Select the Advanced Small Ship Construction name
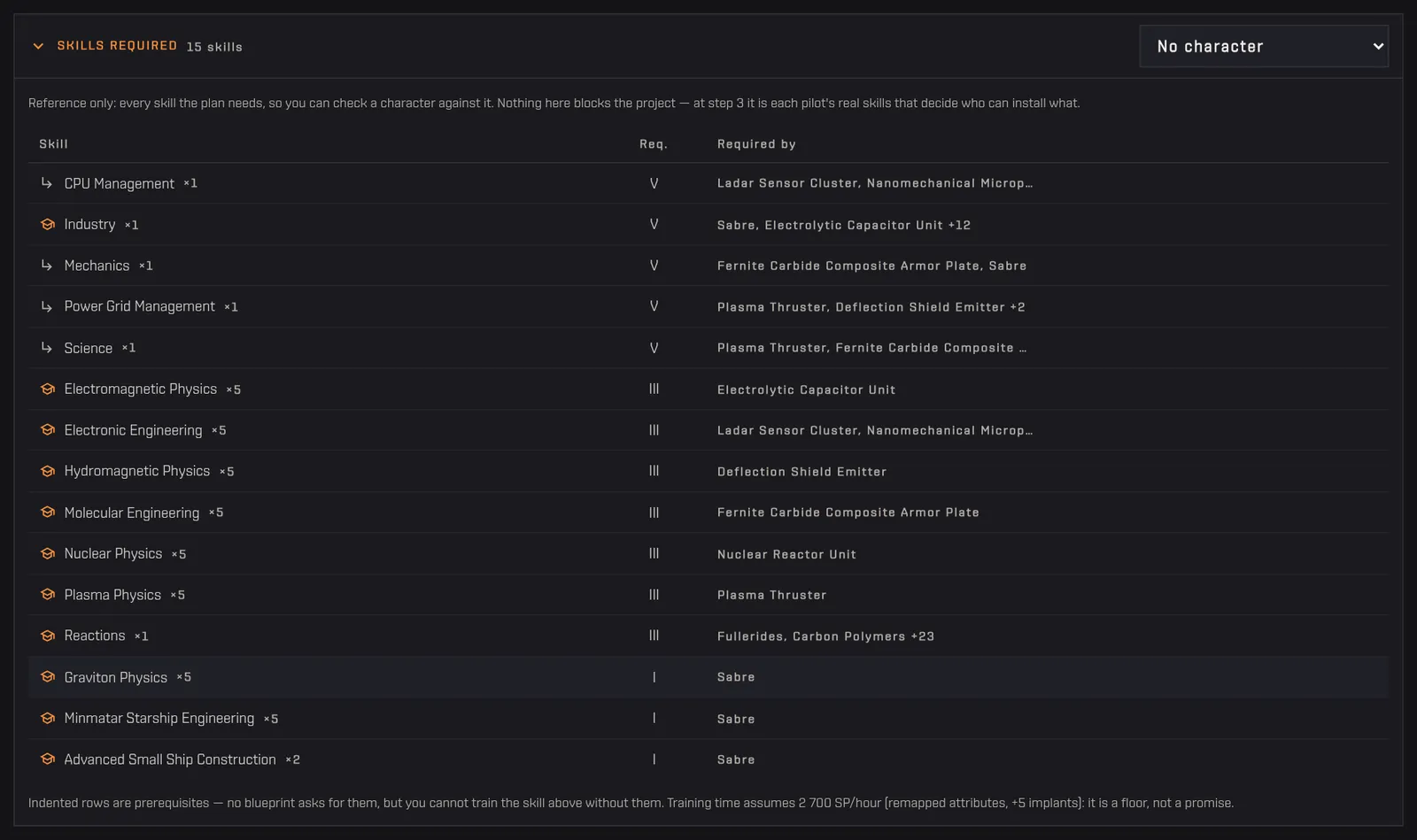Image resolution: width=1417 pixels, height=840 pixels. click(x=170, y=759)
